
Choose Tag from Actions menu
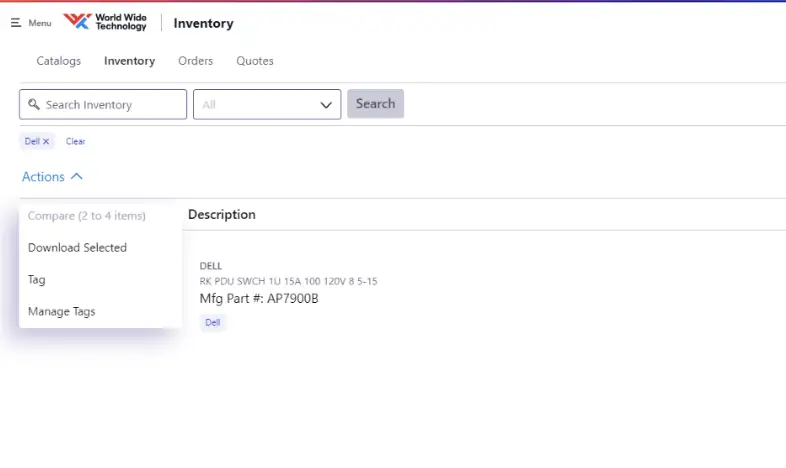pos(37,280)
